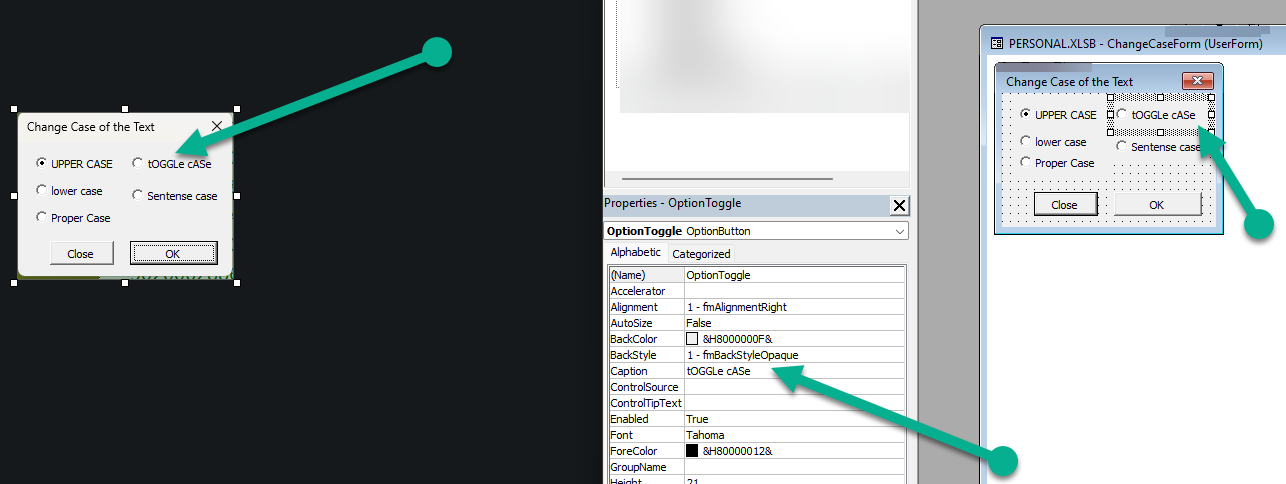Click OK button in running dialog
The width and height of the screenshot is (1286, 484).
click(x=173, y=254)
